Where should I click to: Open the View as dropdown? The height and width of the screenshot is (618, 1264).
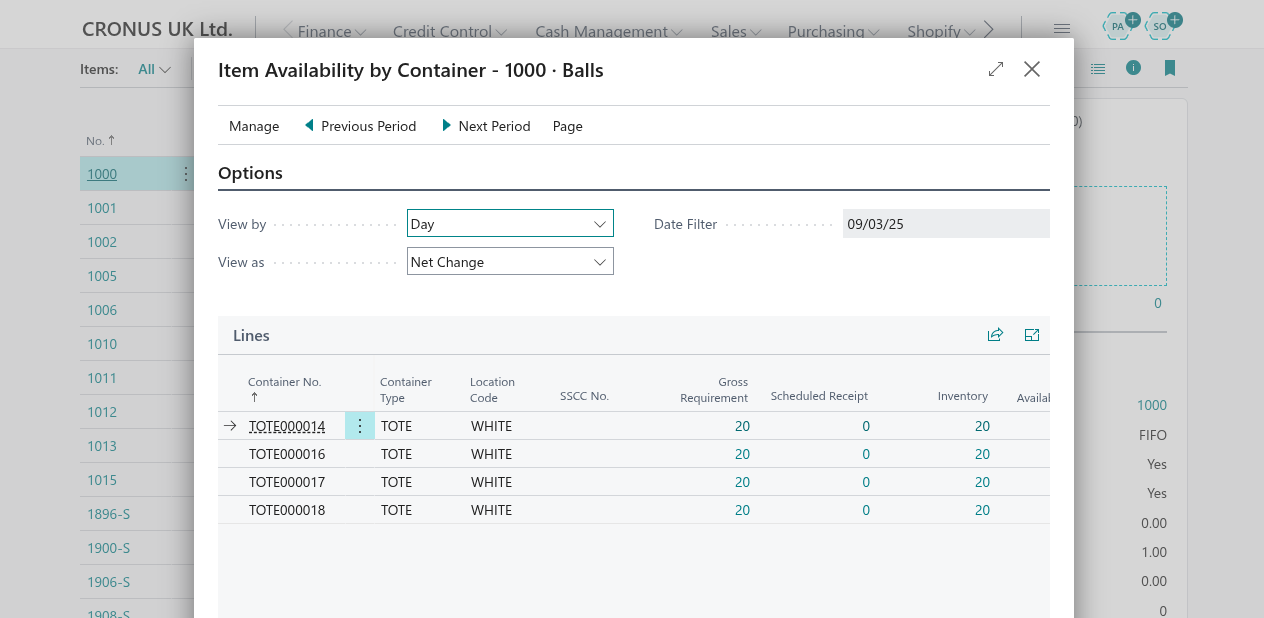click(x=510, y=262)
